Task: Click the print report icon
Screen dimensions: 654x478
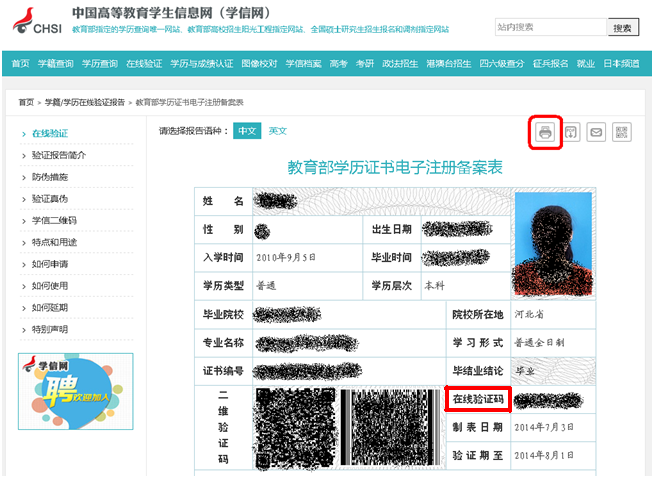Action: pos(545,132)
